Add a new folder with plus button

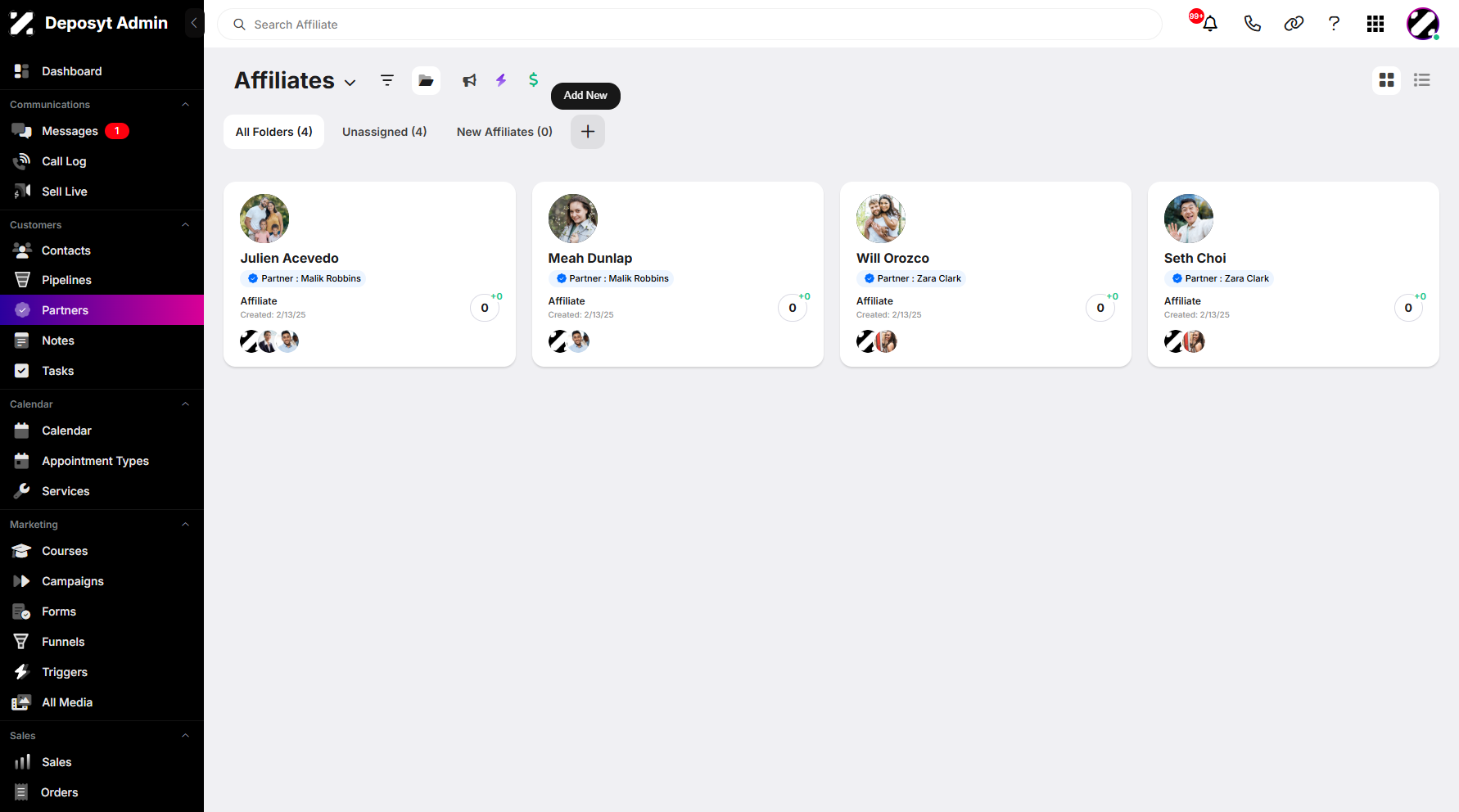pyautogui.click(x=588, y=132)
